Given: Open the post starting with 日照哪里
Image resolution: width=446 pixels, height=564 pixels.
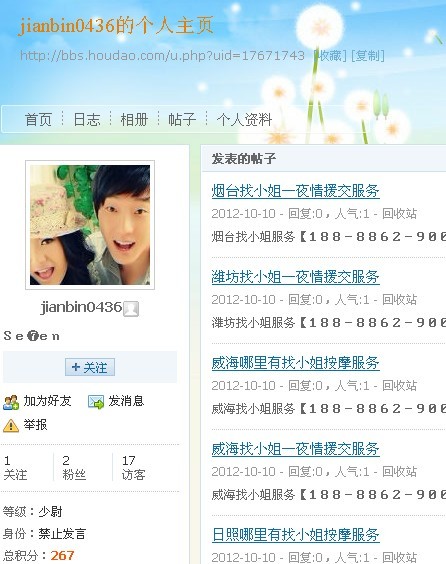Looking at the screenshot, I should [x=296, y=535].
